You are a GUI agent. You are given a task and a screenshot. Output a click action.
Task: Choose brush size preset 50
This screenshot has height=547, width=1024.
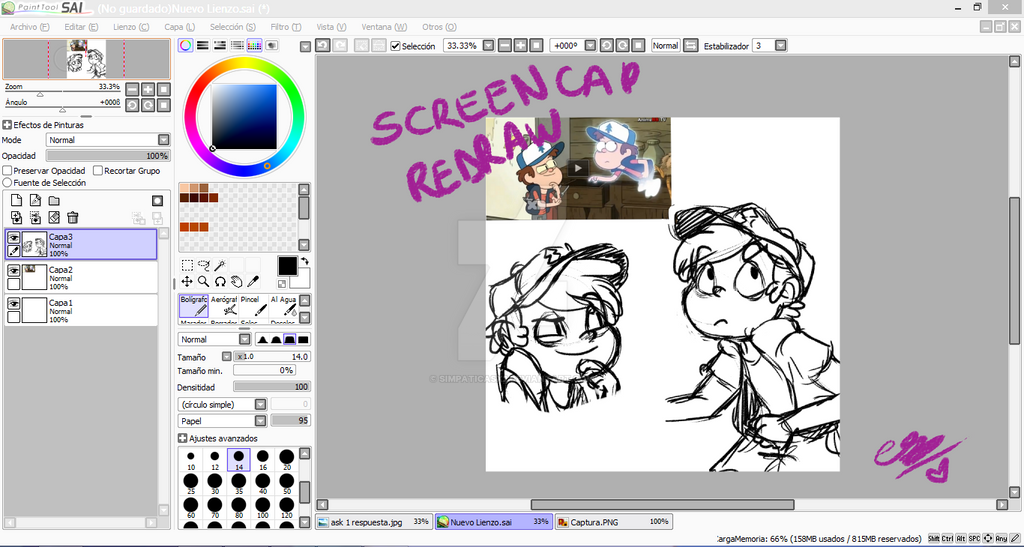tap(287, 483)
